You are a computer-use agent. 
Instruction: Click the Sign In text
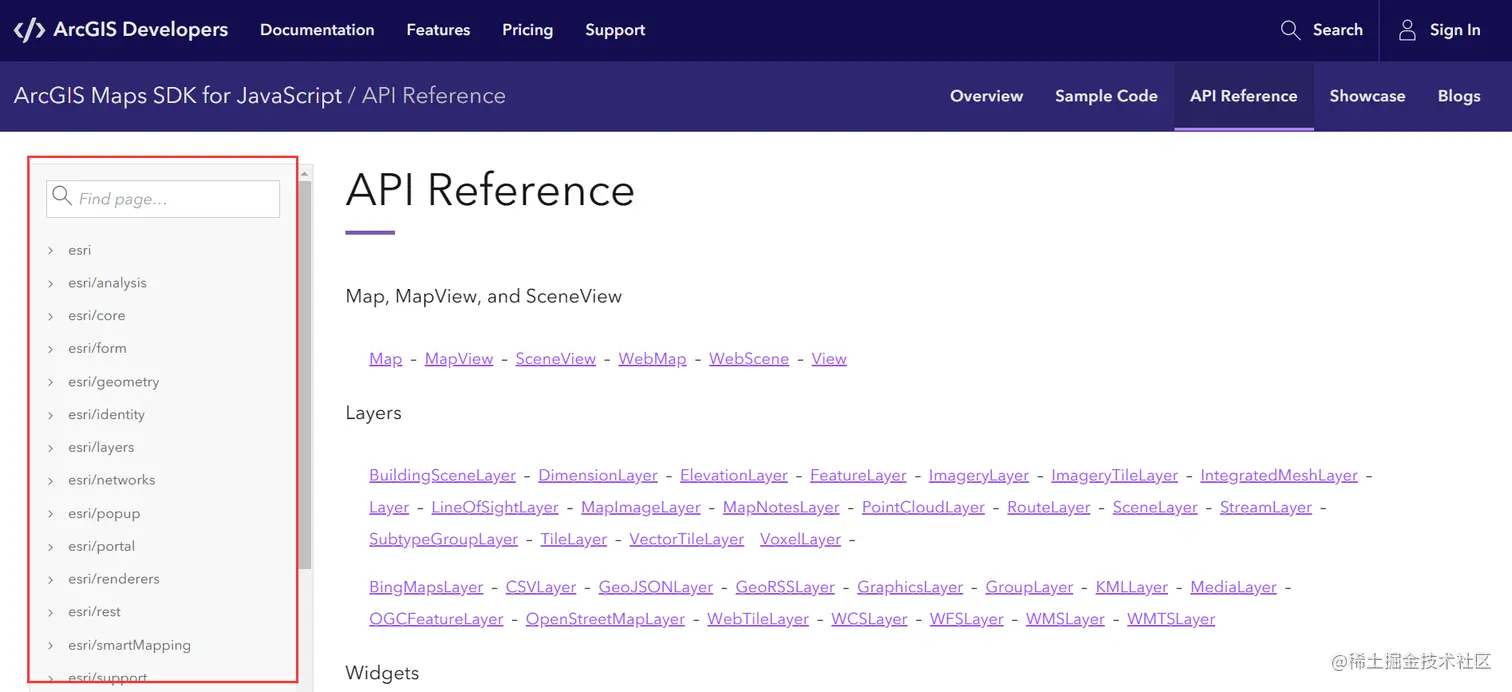tap(1455, 30)
